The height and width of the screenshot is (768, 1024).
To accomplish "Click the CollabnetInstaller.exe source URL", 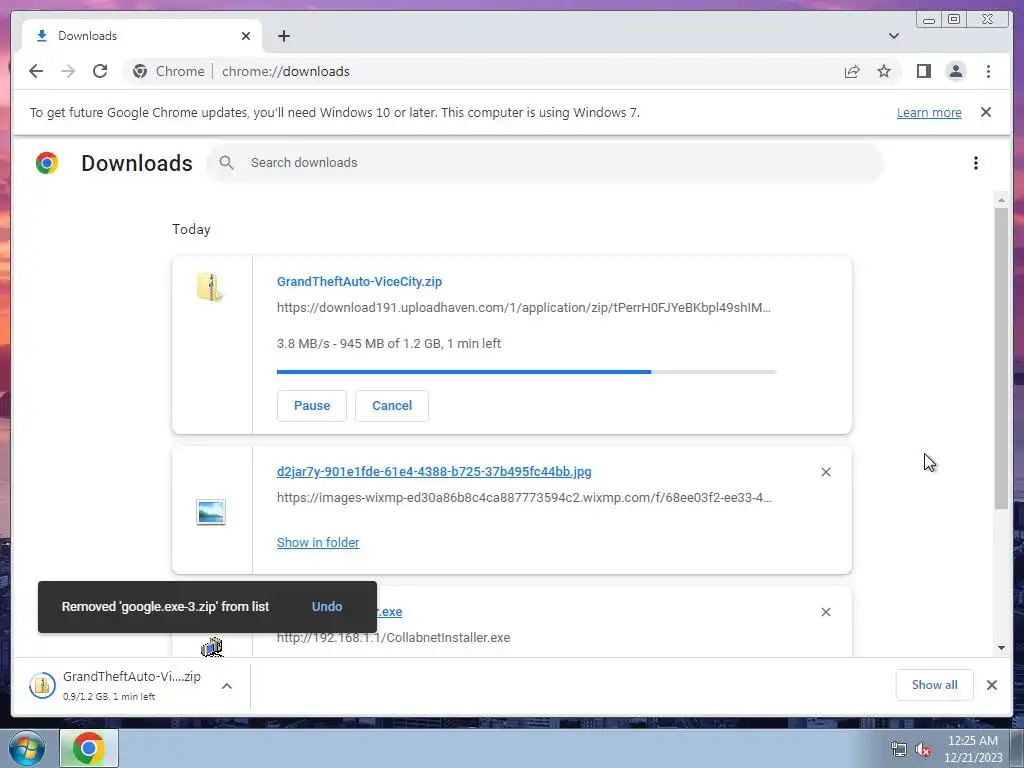I will [x=393, y=637].
